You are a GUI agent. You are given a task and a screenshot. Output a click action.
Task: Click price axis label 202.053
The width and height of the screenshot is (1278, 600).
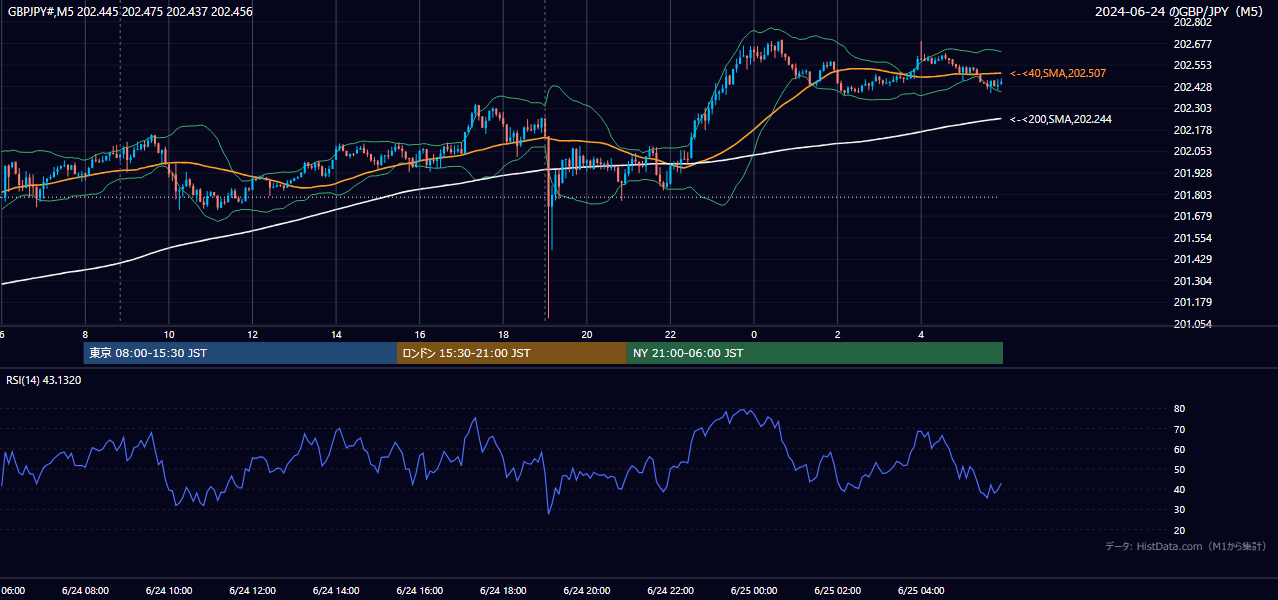(x=1192, y=151)
